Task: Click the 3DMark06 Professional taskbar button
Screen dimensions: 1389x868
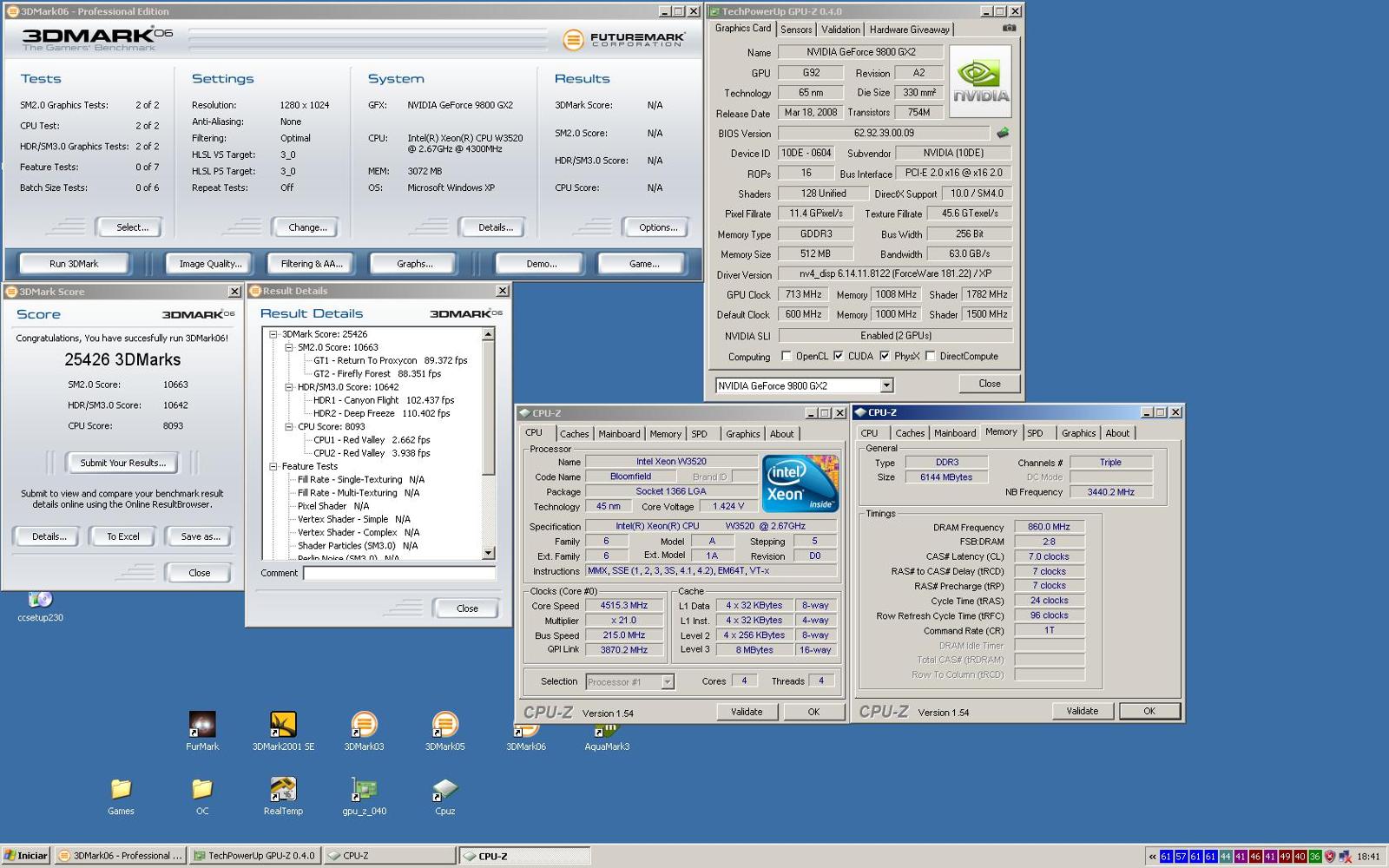Action: (120, 856)
